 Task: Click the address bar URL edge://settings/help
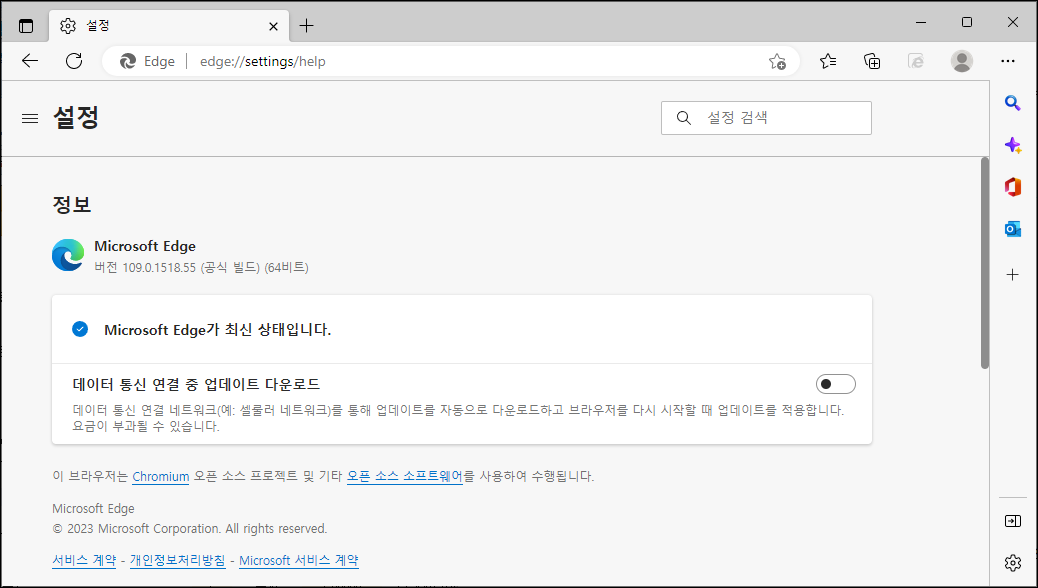[263, 62]
